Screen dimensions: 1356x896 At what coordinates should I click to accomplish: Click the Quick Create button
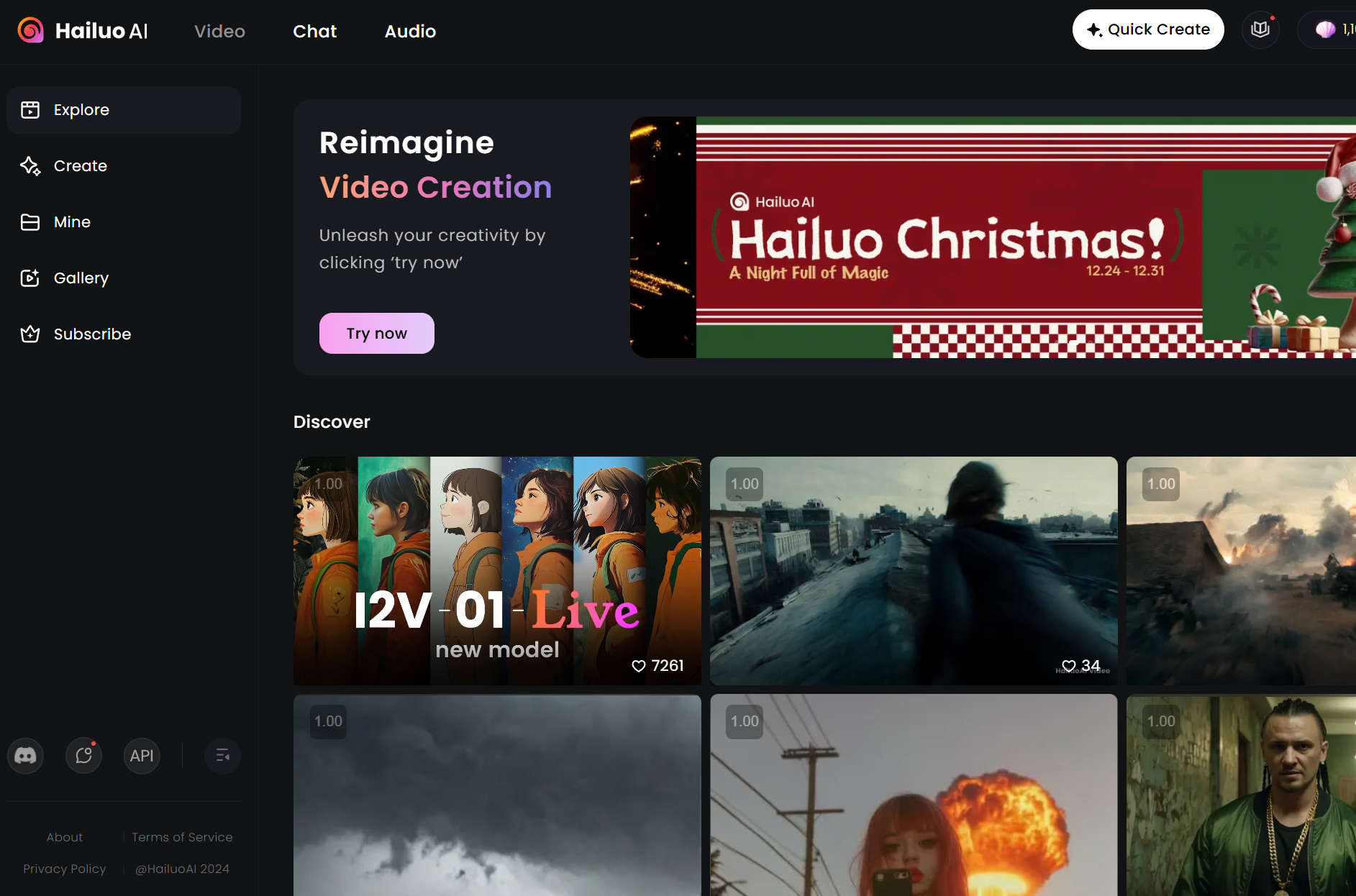1148,29
